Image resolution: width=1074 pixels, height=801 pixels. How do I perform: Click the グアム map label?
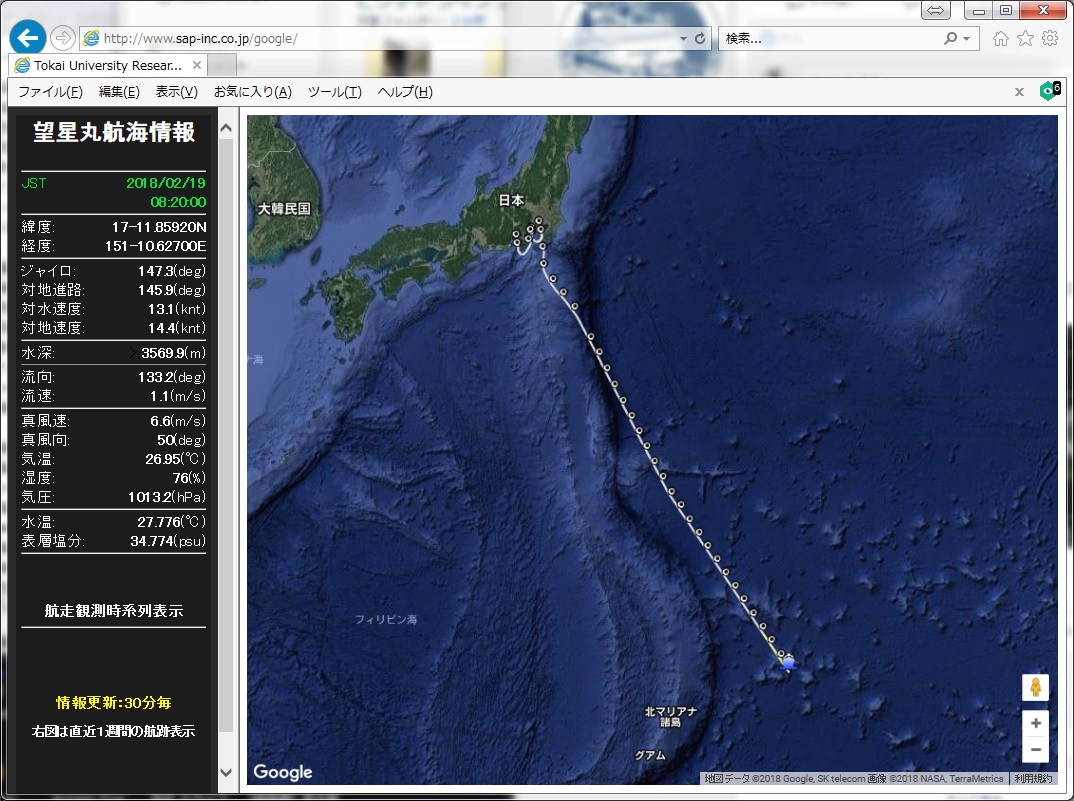click(650, 755)
